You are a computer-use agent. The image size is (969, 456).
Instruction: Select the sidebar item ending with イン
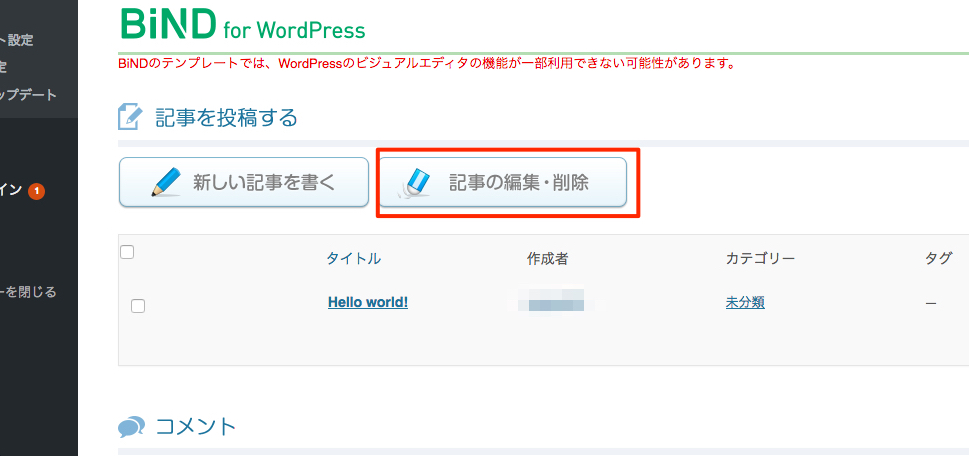coord(11,192)
